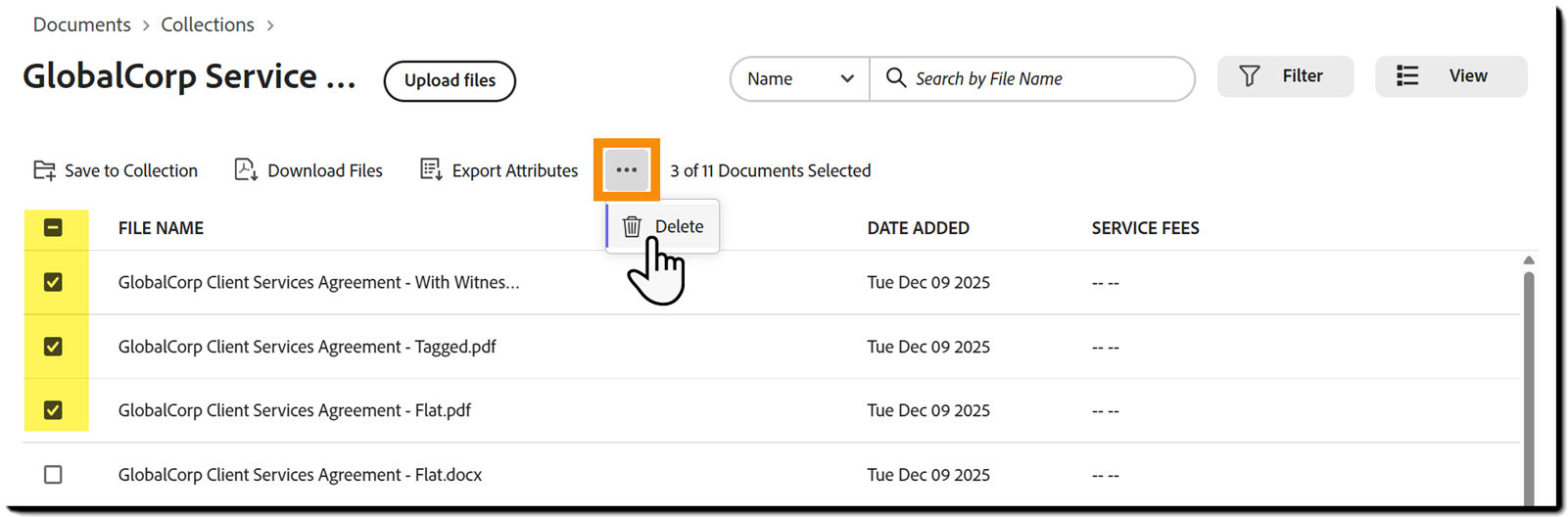Click date added of Flat.docx row
Image resolution: width=1568 pixels, height=517 pixels.
(928, 475)
